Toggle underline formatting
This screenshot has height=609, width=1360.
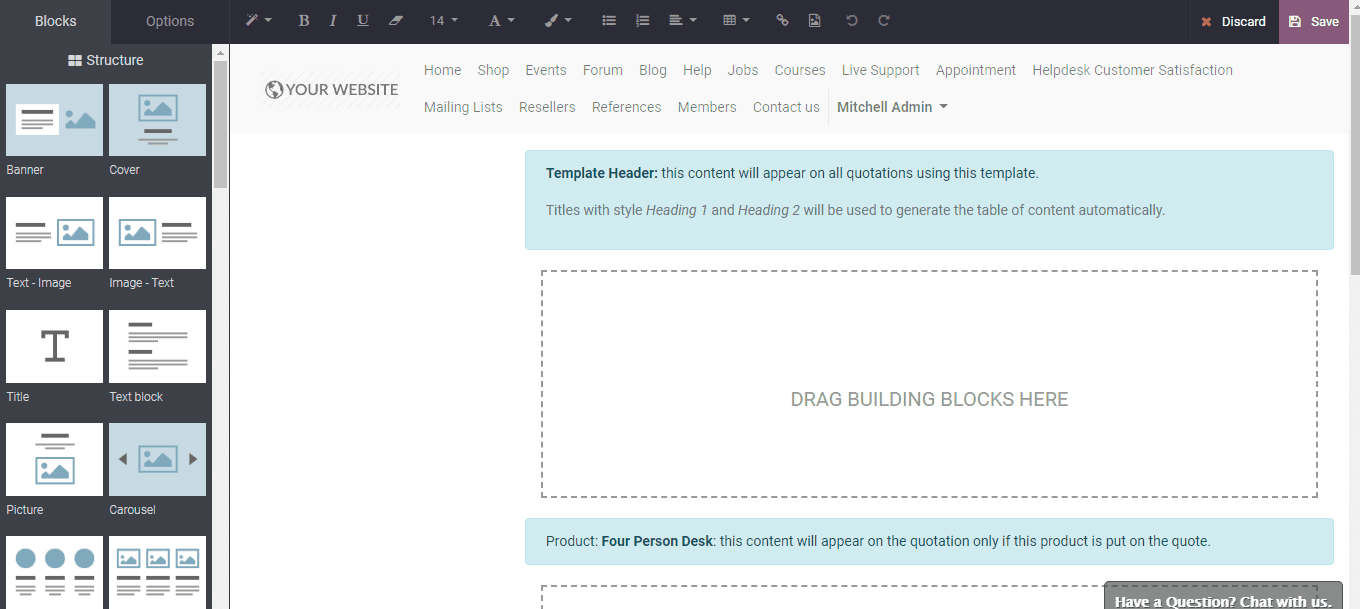(362, 20)
